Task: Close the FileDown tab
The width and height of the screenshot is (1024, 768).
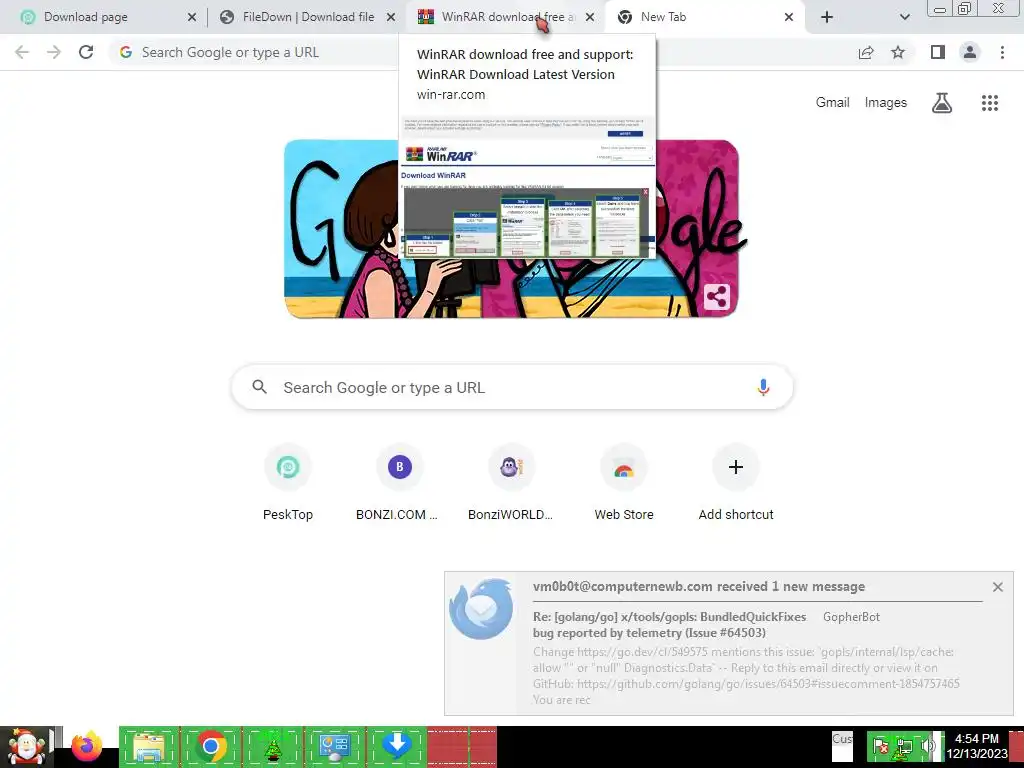Action: click(x=391, y=18)
